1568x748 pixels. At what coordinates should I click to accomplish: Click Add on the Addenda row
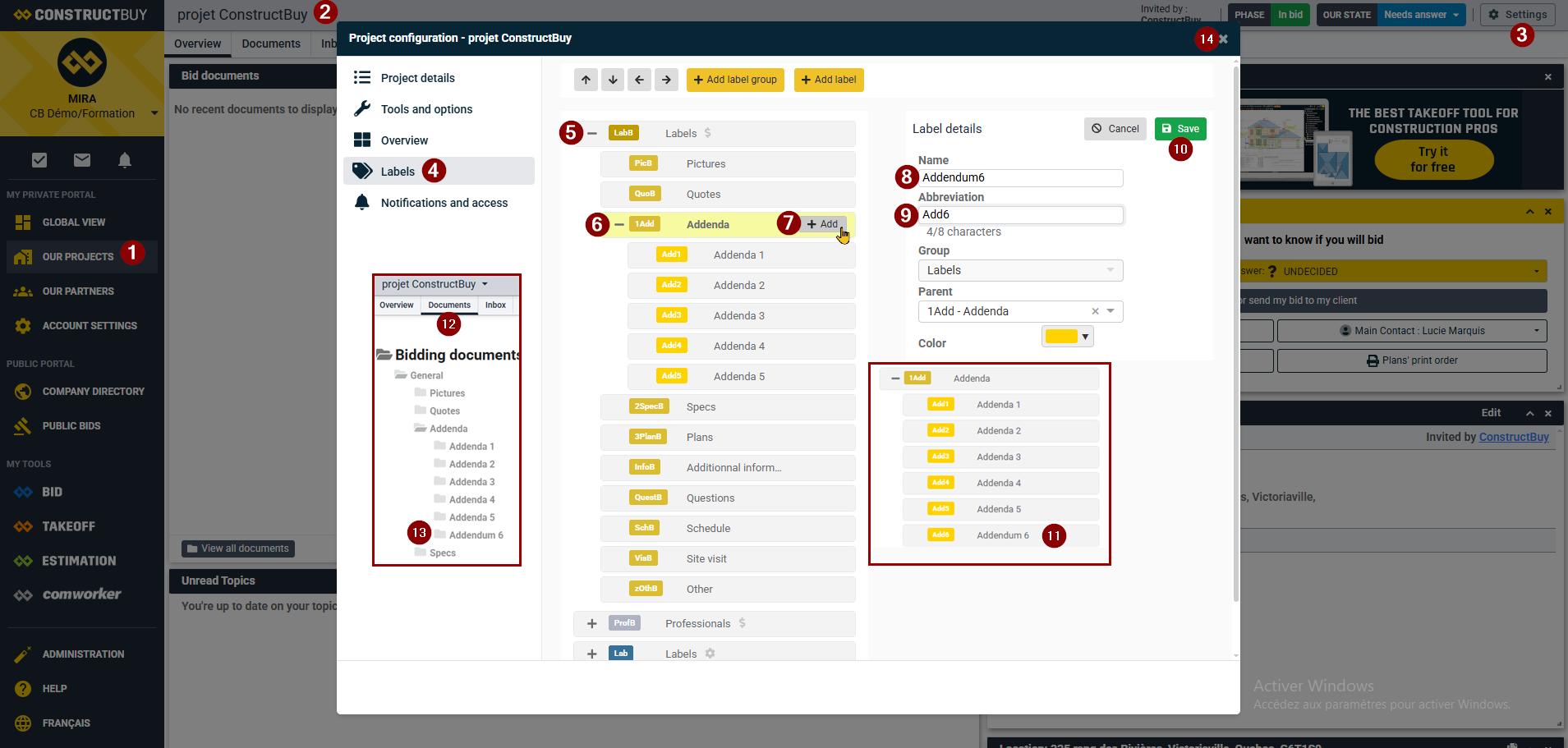click(x=823, y=224)
